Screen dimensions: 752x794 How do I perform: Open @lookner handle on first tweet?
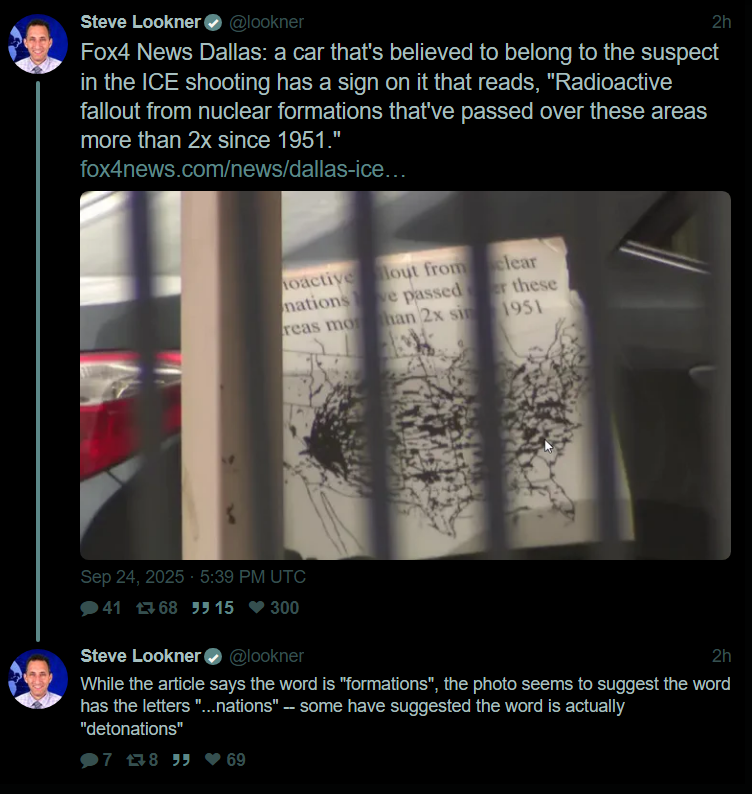[x=266, y=22]
